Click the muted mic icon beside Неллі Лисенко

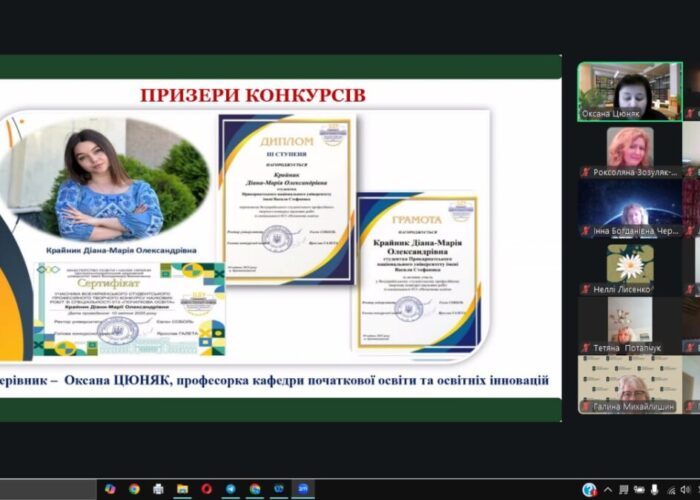pyautogui.click(x=586, y=290)
